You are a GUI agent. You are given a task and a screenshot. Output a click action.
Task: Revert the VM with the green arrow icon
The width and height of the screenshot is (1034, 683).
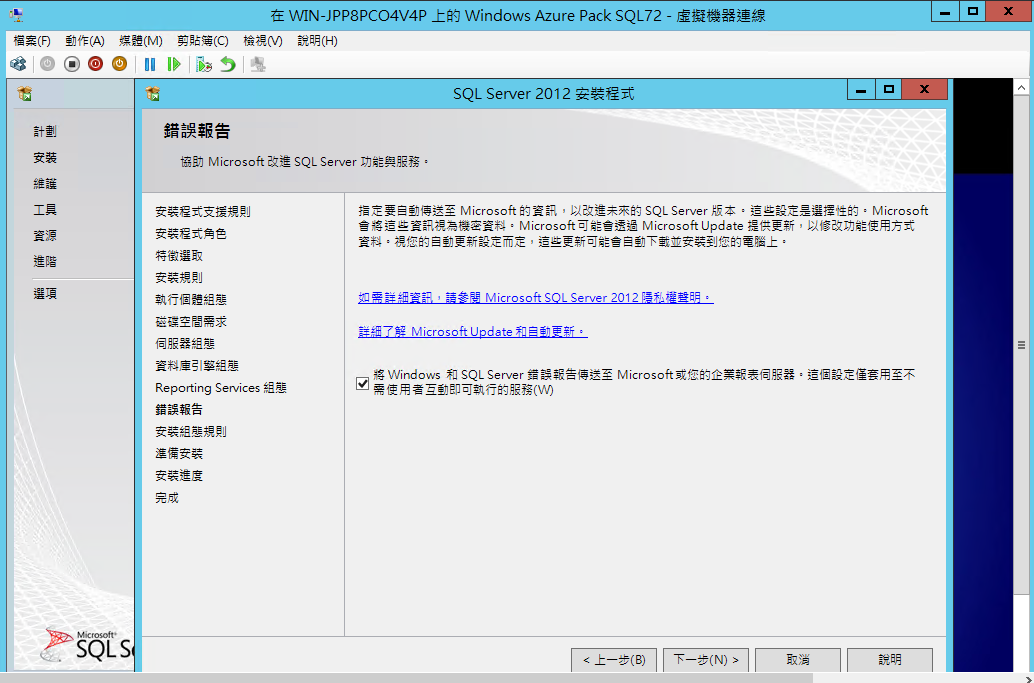[x=228, y=64]
